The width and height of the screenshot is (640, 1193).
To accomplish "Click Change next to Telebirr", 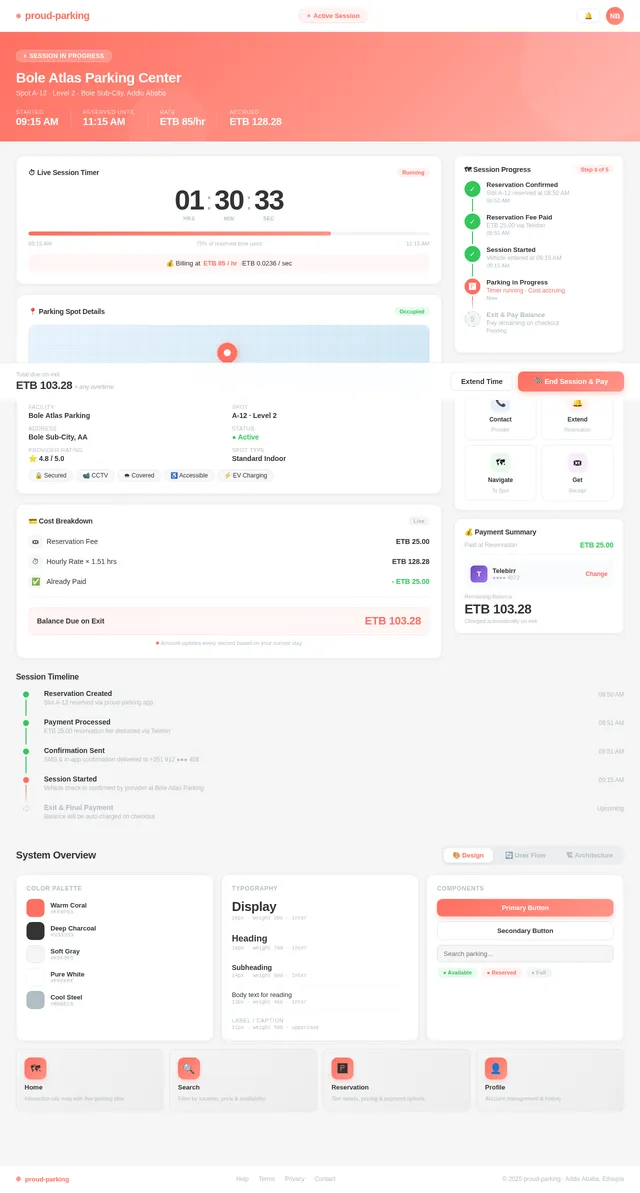I will [x=596, y=574].
